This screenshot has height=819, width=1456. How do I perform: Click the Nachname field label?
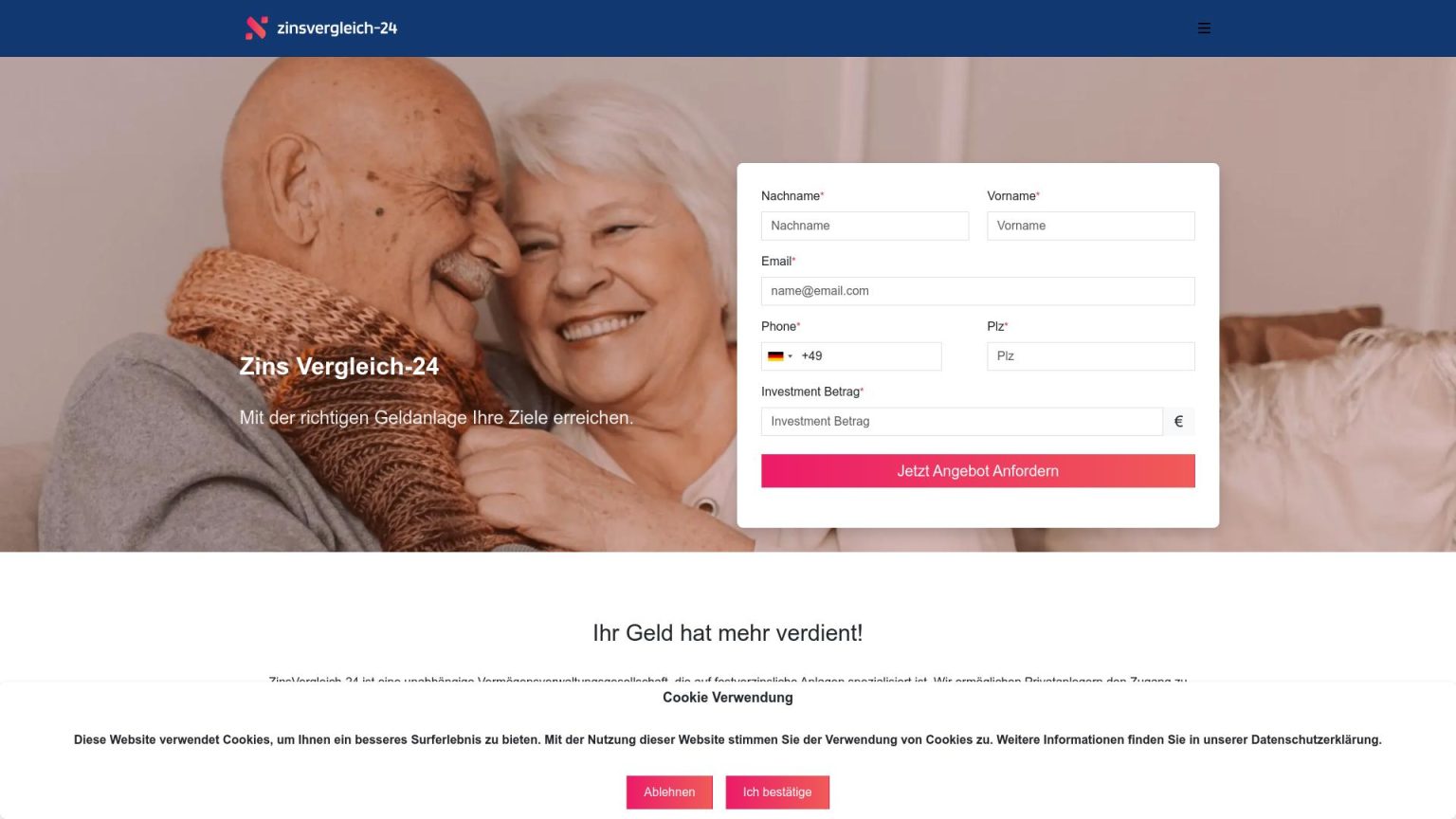point(791,196)
